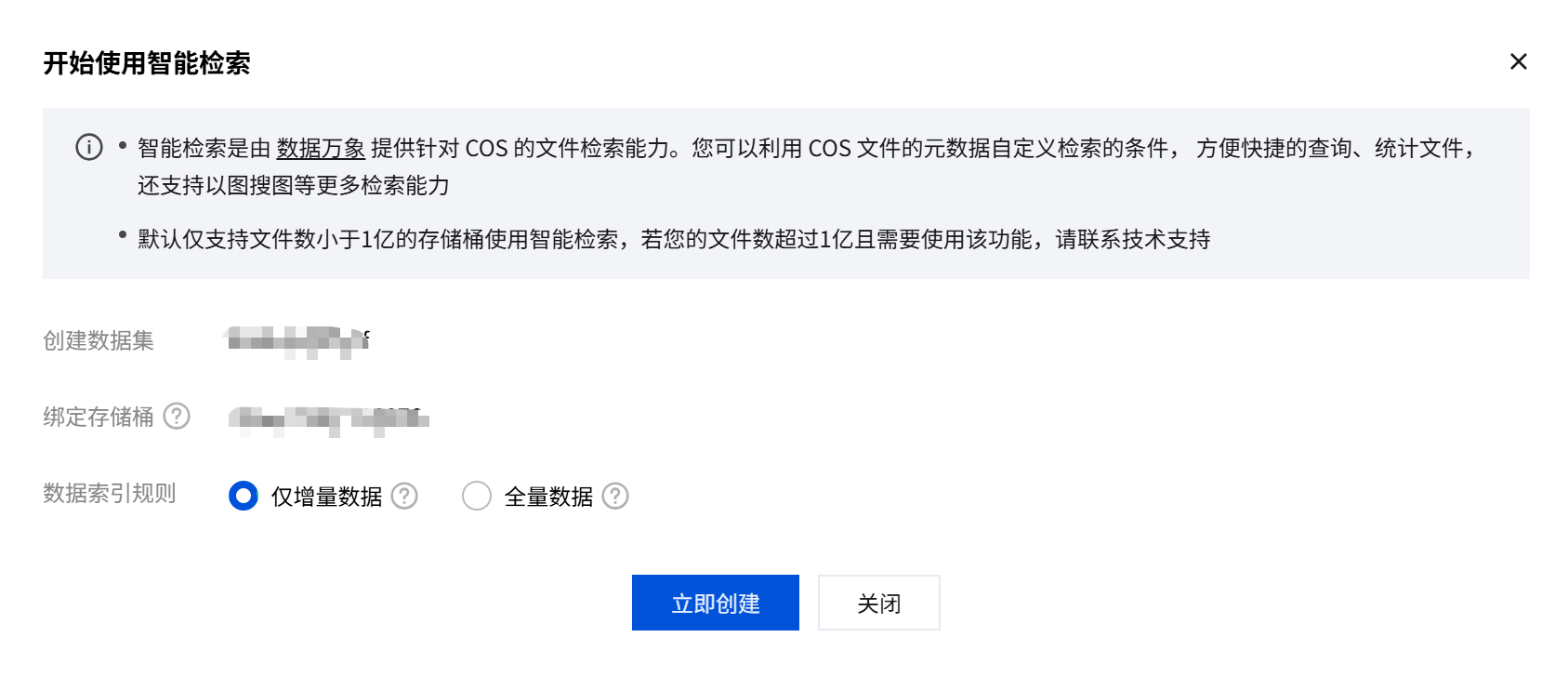Select the 仅增量数据 radio circle

244,496
